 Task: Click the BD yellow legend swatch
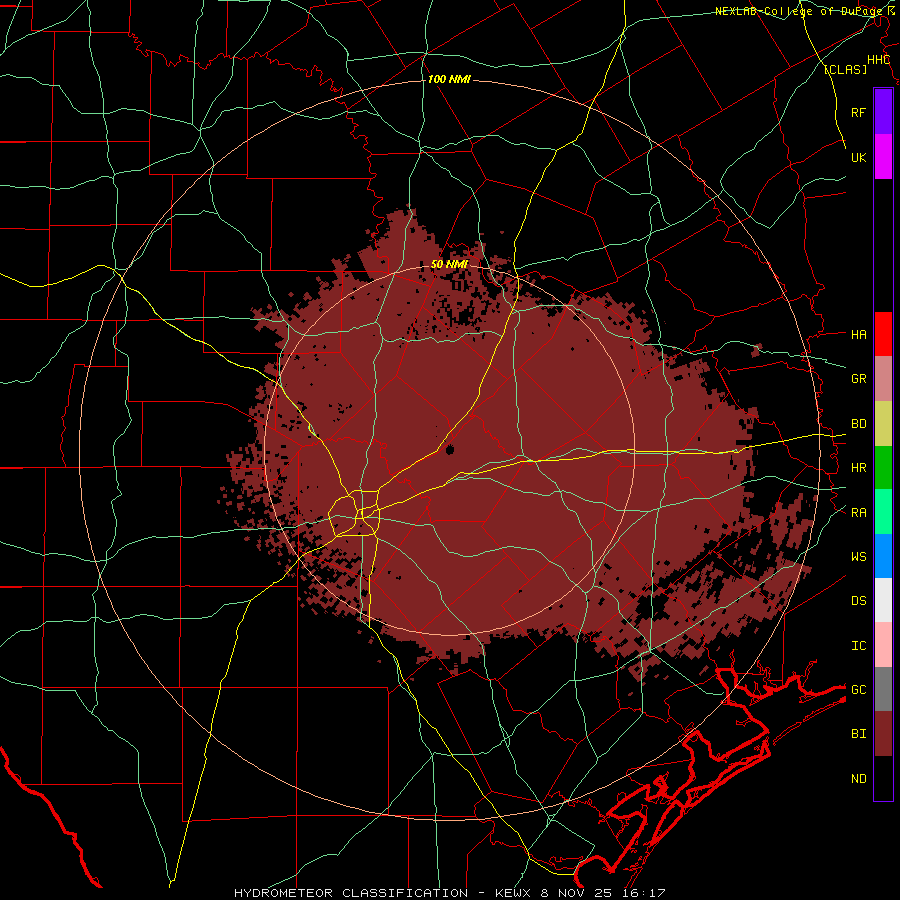pos(883,424)
